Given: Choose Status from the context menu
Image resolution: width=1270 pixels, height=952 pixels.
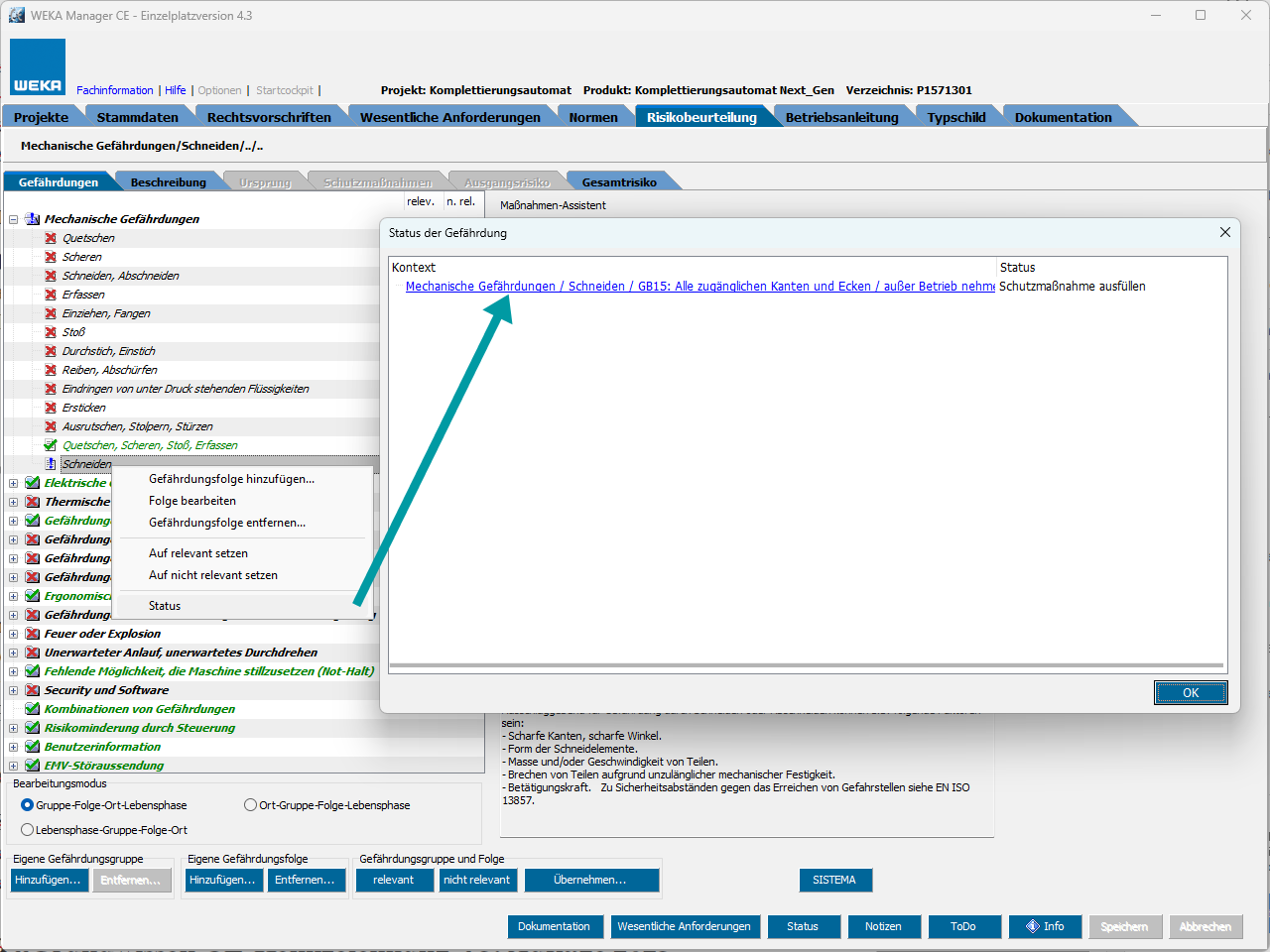Looking at the screenshot, I should click(165, 606).
